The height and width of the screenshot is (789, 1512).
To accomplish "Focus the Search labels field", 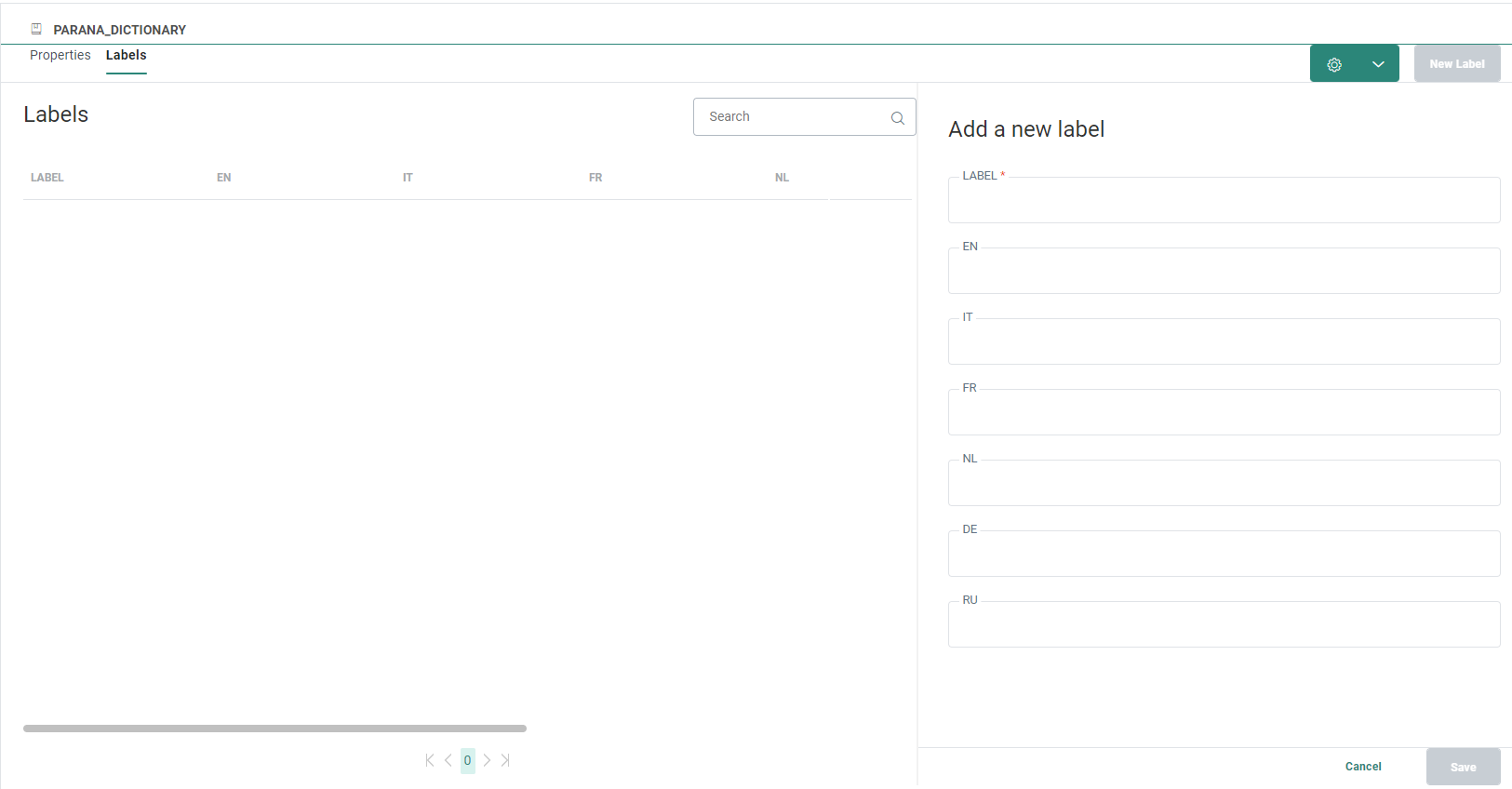I will (x=791, y=117).
